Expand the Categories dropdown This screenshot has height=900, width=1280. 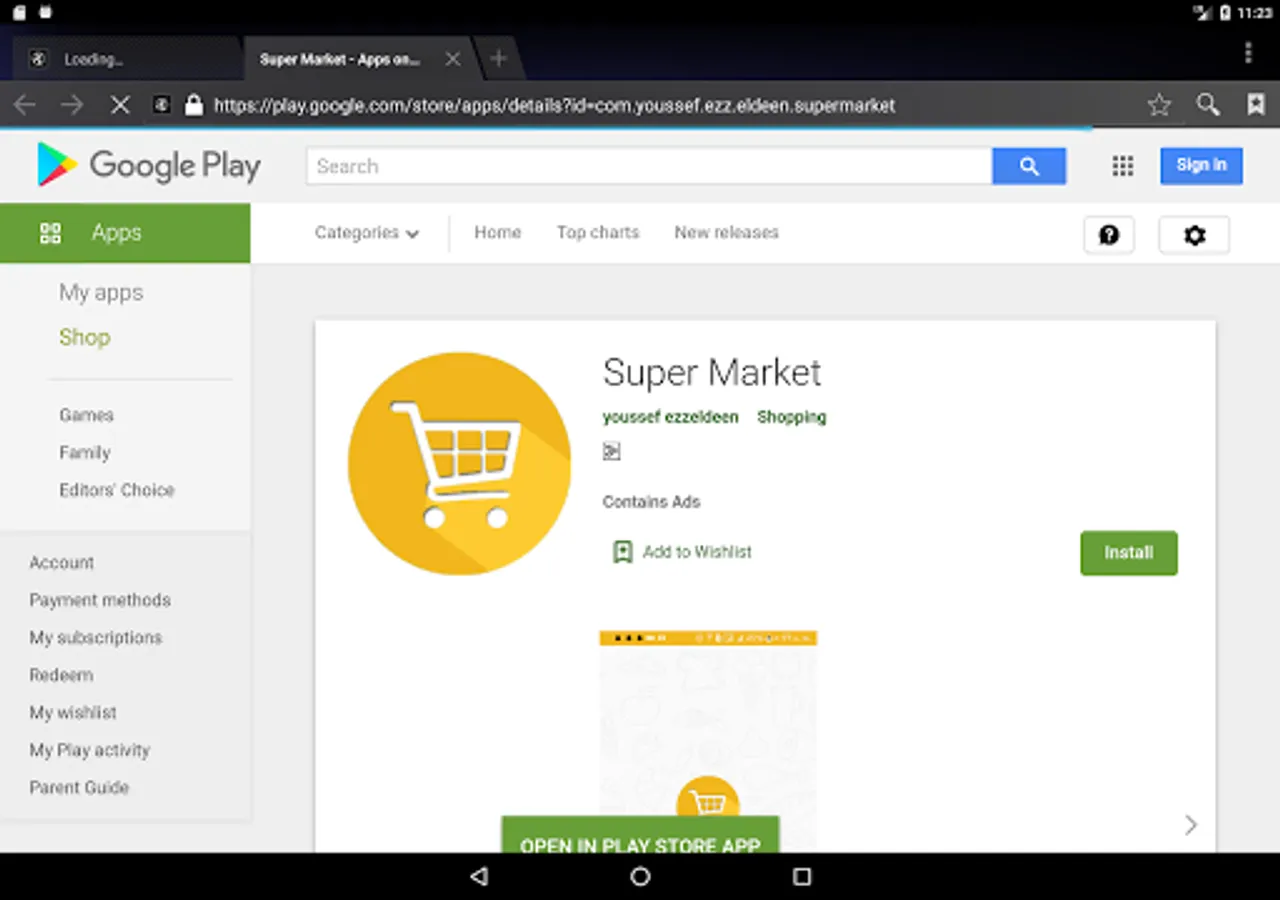click(x=366, y=233)
